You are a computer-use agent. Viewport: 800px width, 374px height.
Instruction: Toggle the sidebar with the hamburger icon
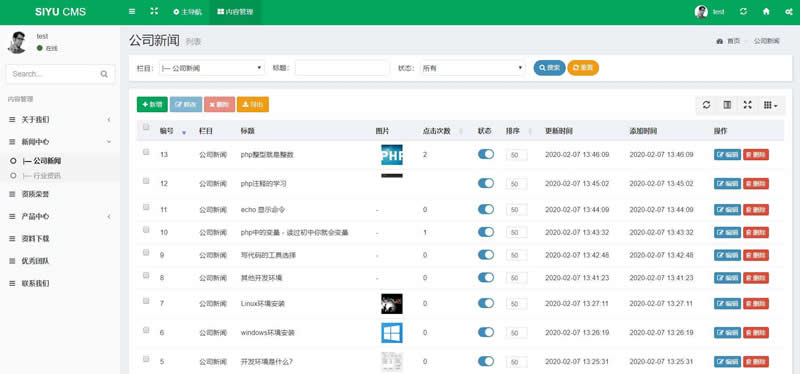coord(132,12)
